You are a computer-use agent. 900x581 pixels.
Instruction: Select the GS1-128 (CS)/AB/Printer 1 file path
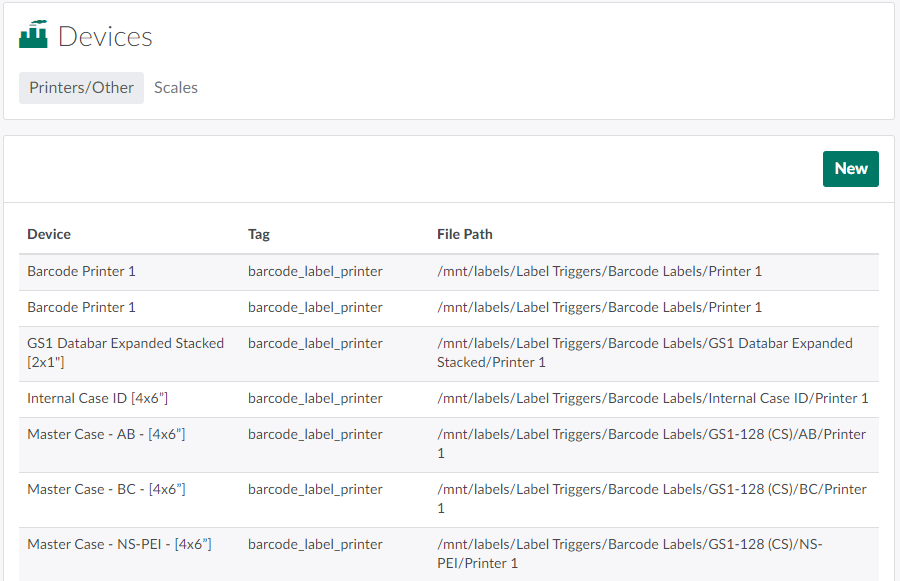651,443
